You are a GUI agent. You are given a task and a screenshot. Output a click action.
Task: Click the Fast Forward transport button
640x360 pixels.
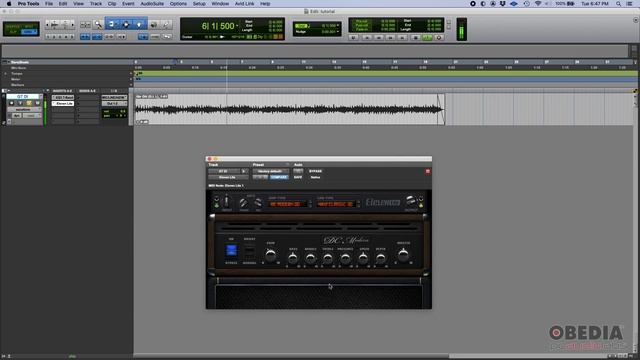[390, 38]
